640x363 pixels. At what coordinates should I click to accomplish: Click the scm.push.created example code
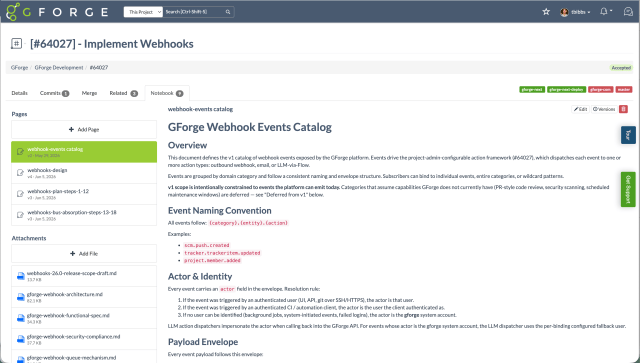coord(207,245)
